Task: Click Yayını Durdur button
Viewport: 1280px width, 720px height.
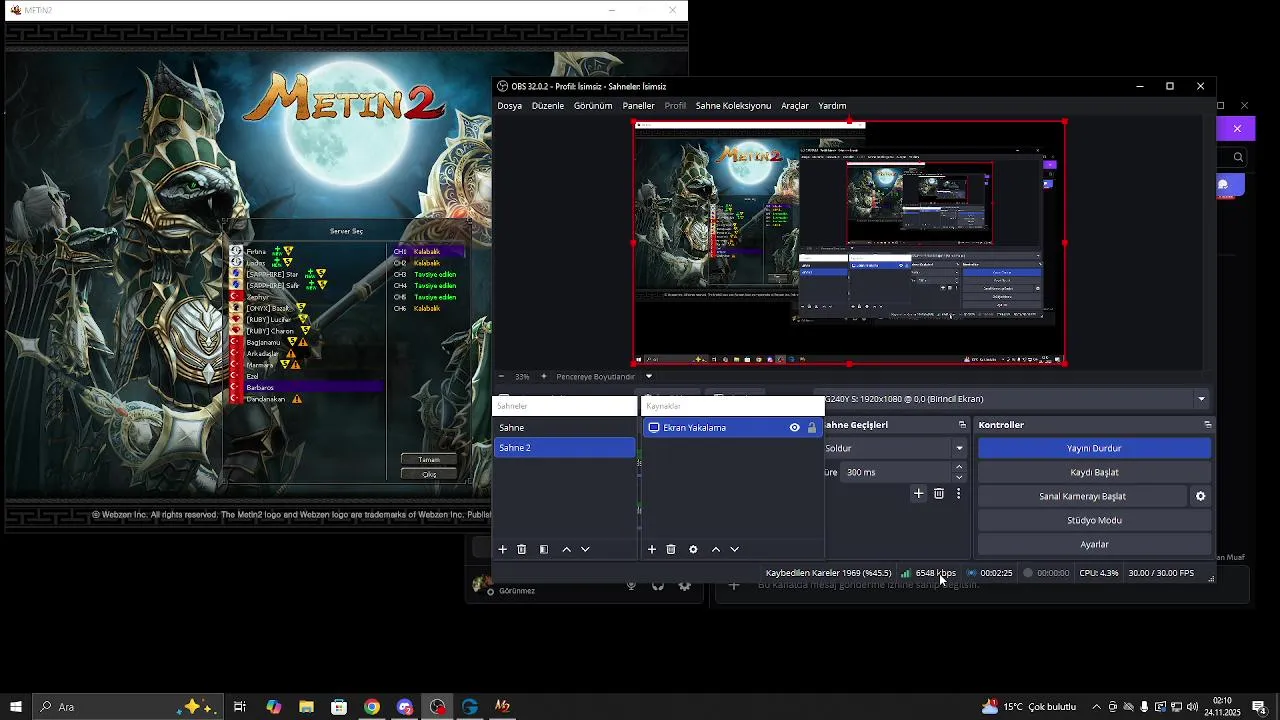Action: [x=1094, y=448]
